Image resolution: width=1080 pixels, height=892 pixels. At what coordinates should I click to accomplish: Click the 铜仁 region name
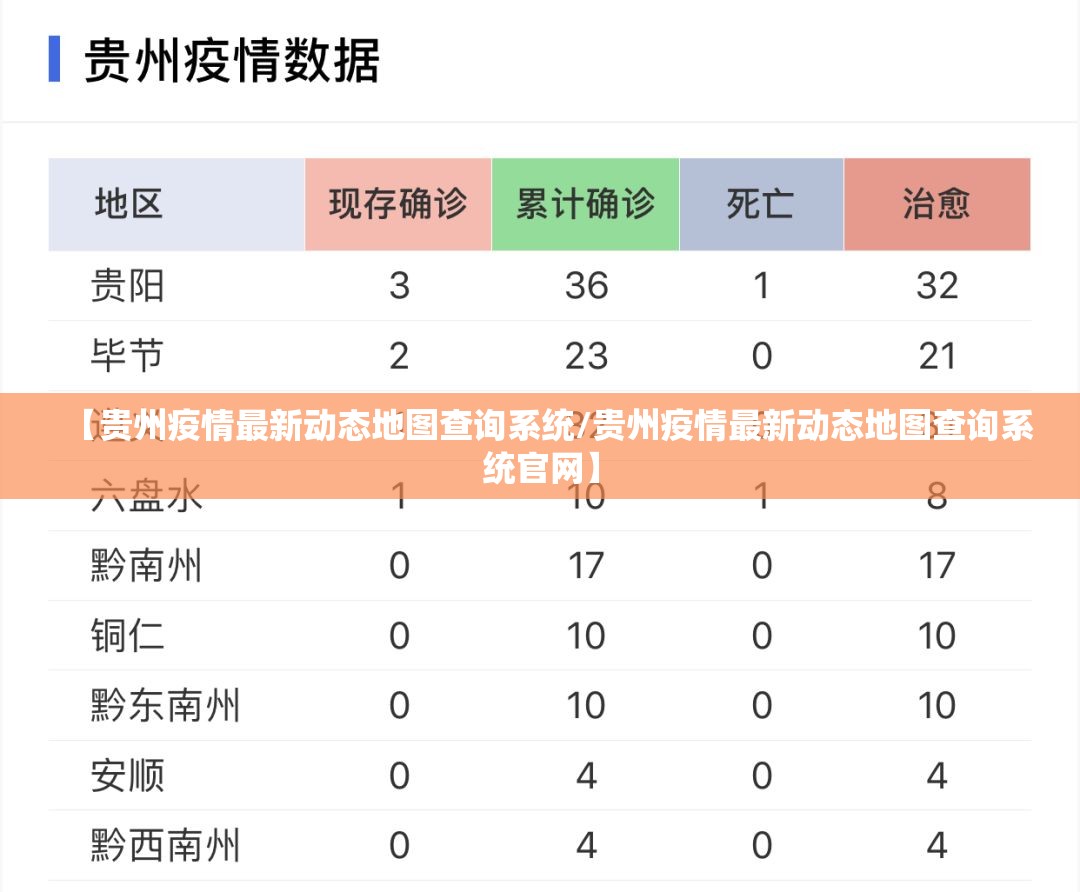(127, 636)
